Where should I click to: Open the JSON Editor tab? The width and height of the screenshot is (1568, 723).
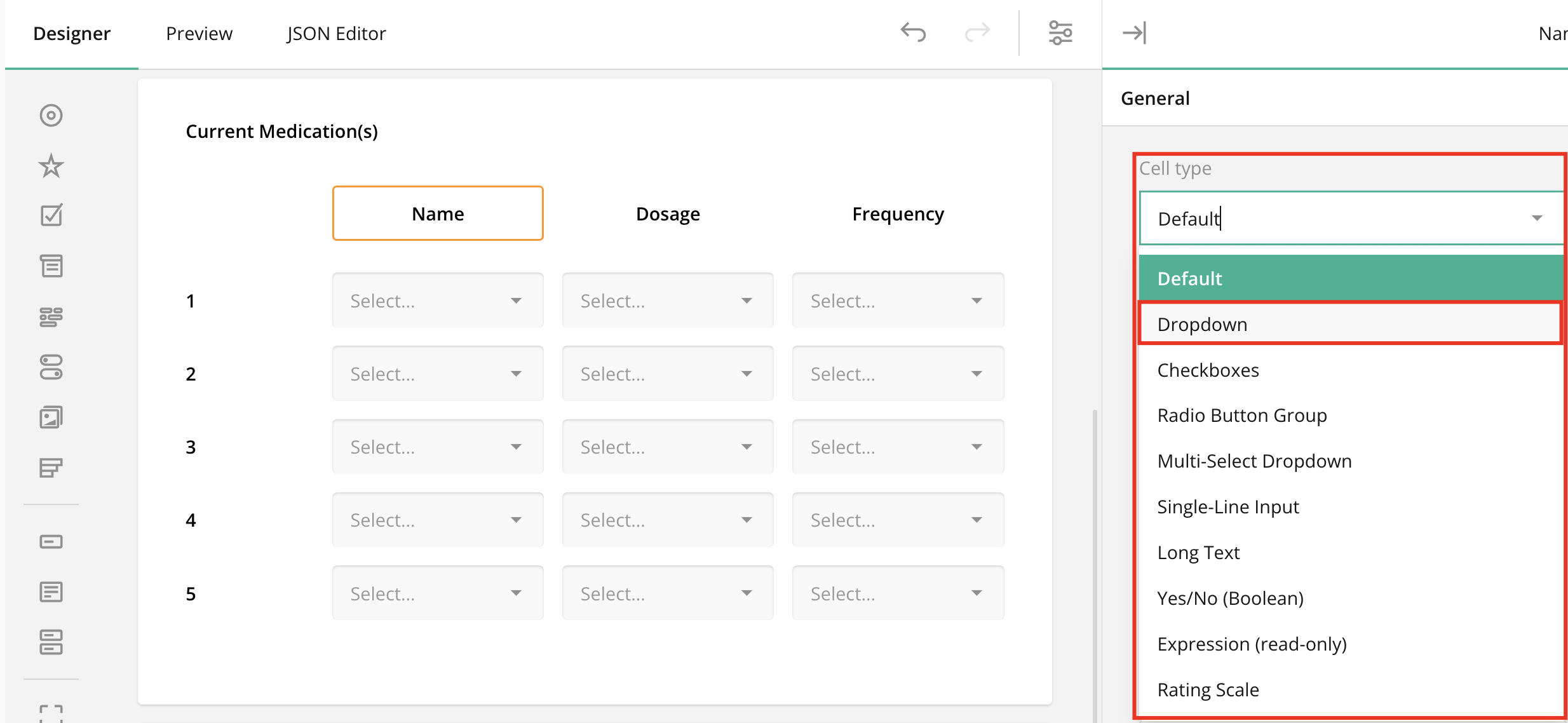pyautogui.click(x=337, y=33)
